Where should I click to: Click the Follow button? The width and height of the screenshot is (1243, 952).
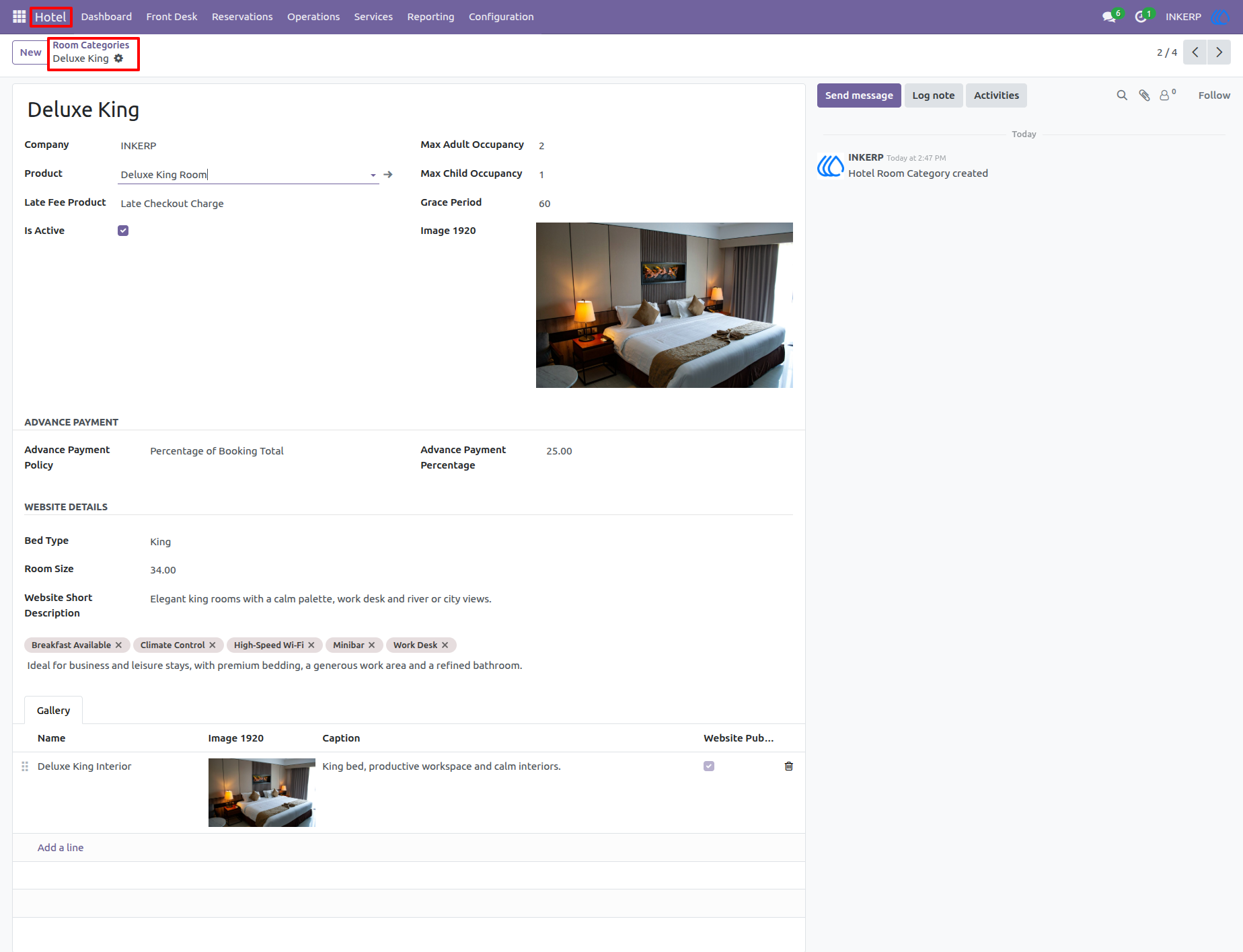coord(1214,95)
